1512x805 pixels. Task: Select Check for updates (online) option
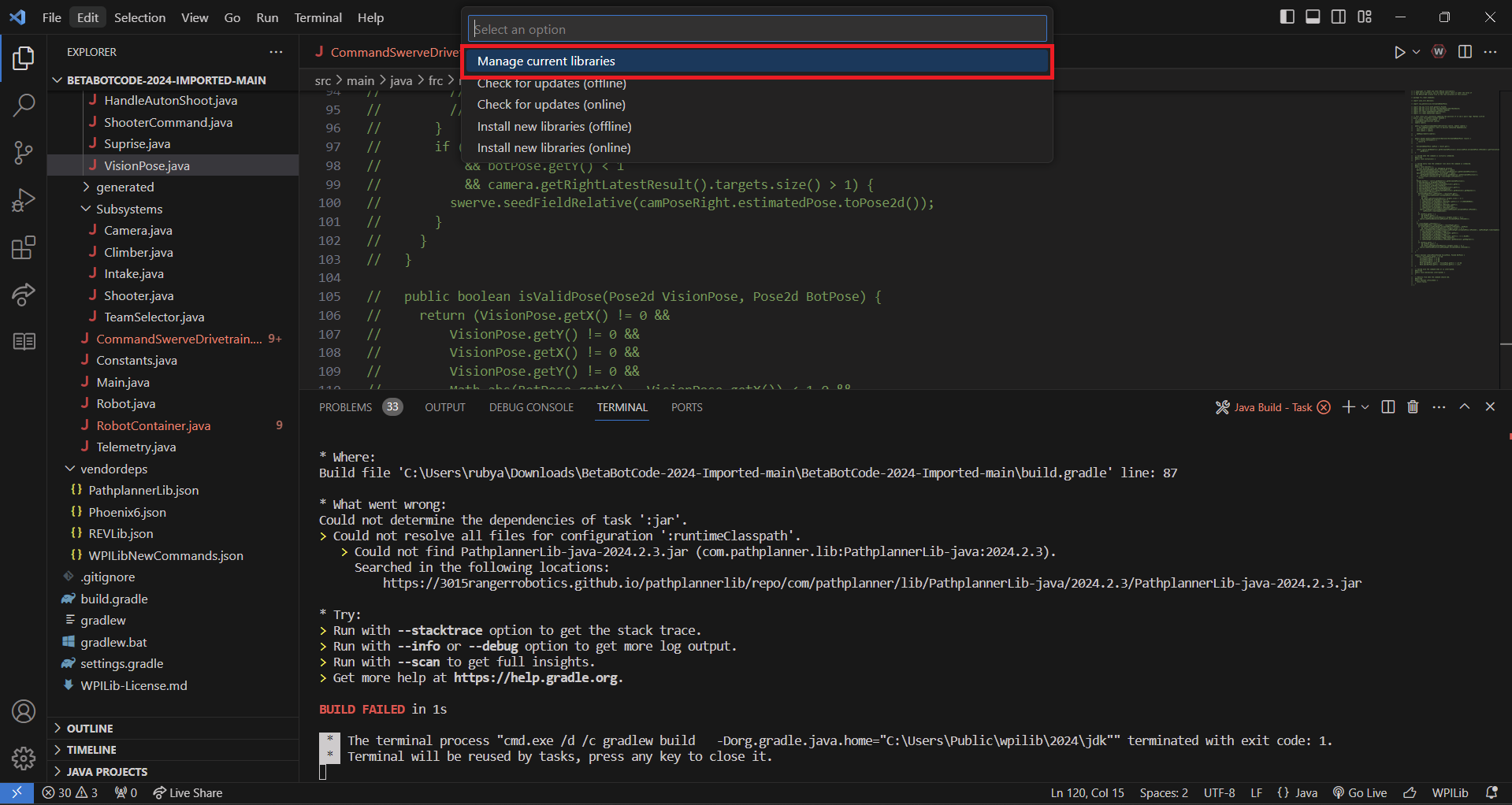coord(757,105)
